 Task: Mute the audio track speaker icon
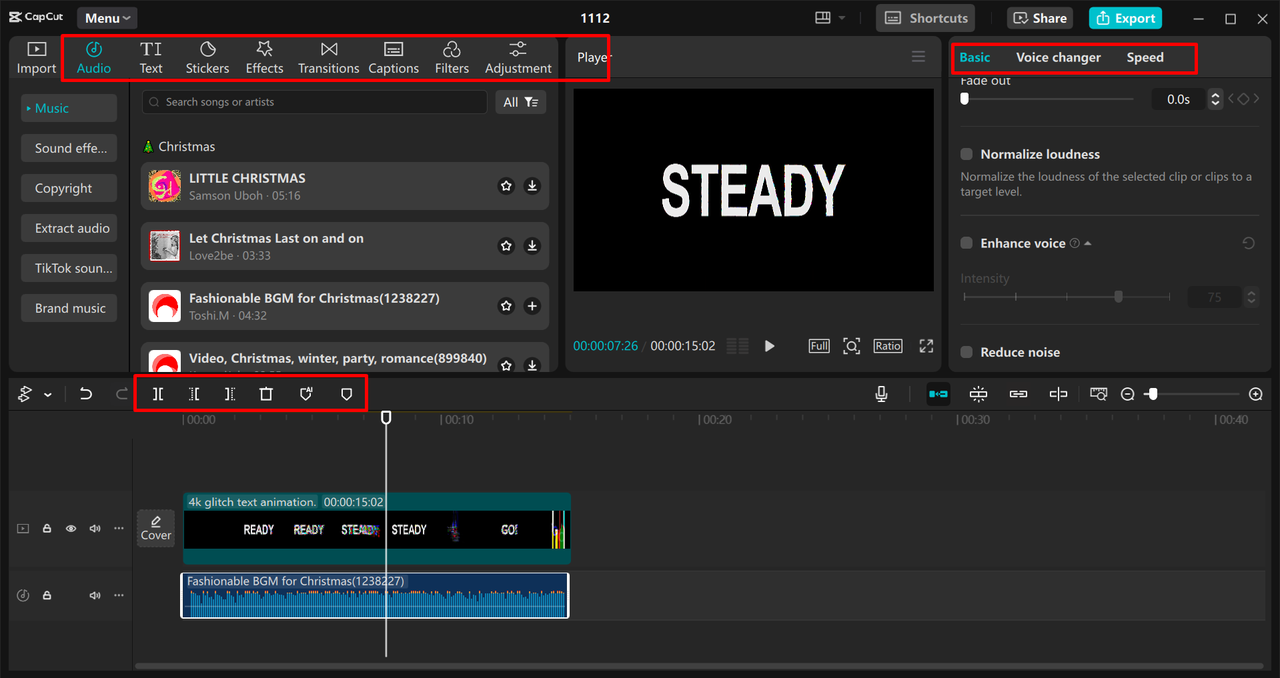95,595
